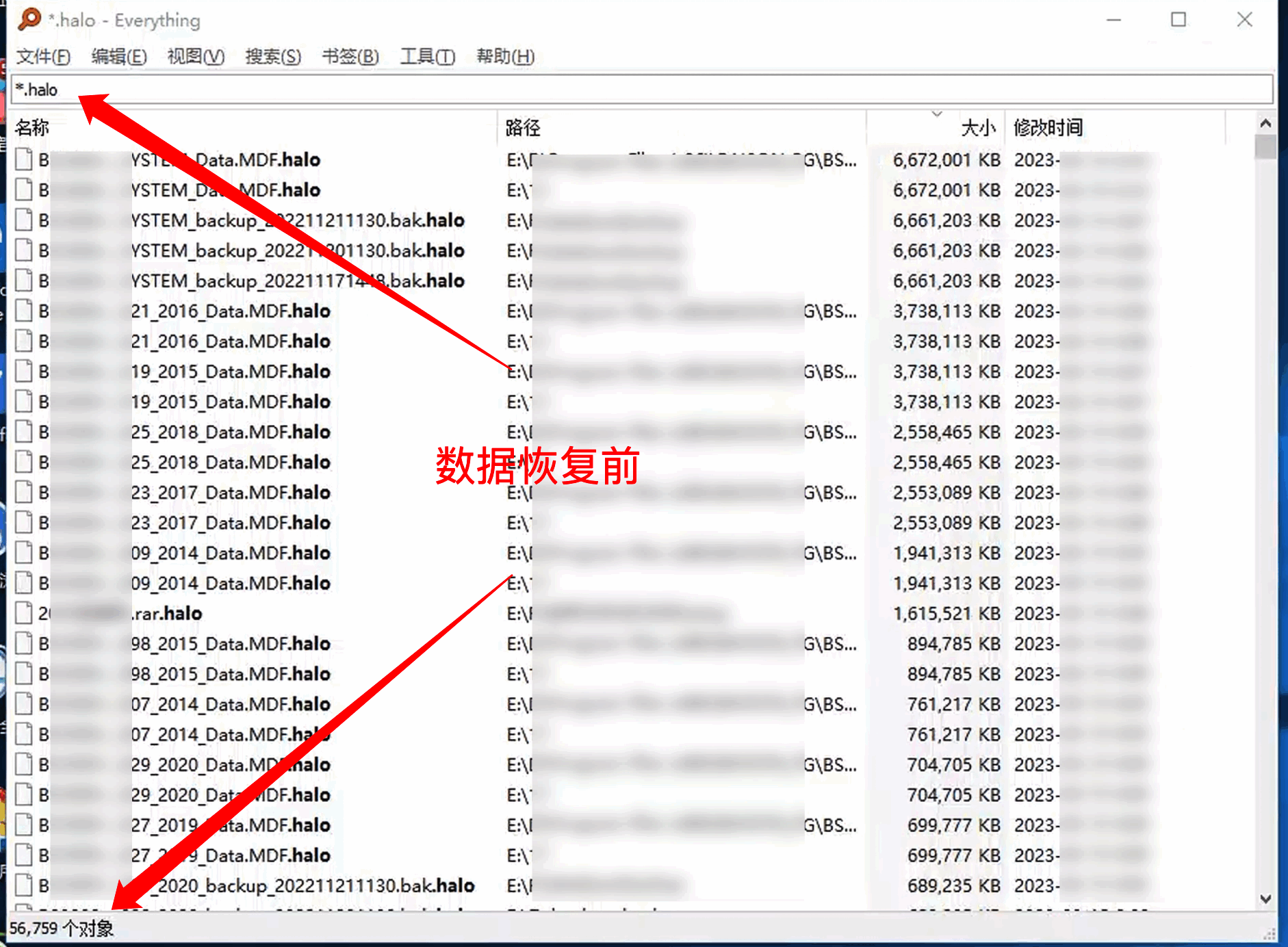Sort results by the 大小 column header
The height and width of the screenshot is (947, 1288).
[x=936, y=127]
